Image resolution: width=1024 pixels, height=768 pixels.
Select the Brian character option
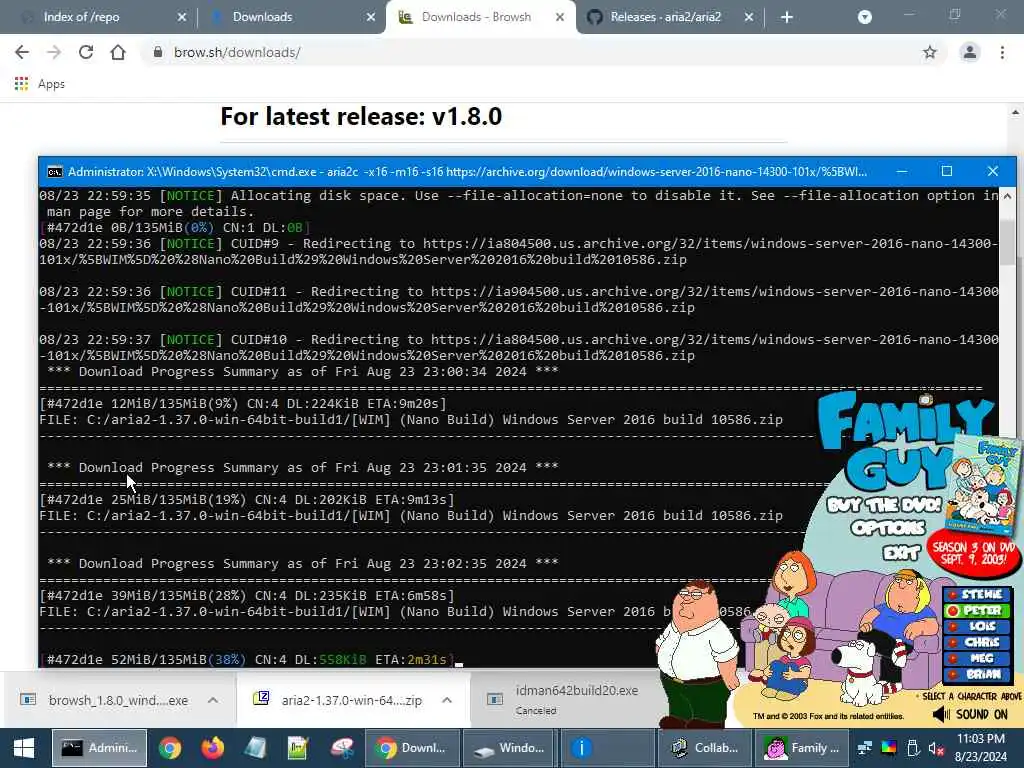click(x=977, y=675)
